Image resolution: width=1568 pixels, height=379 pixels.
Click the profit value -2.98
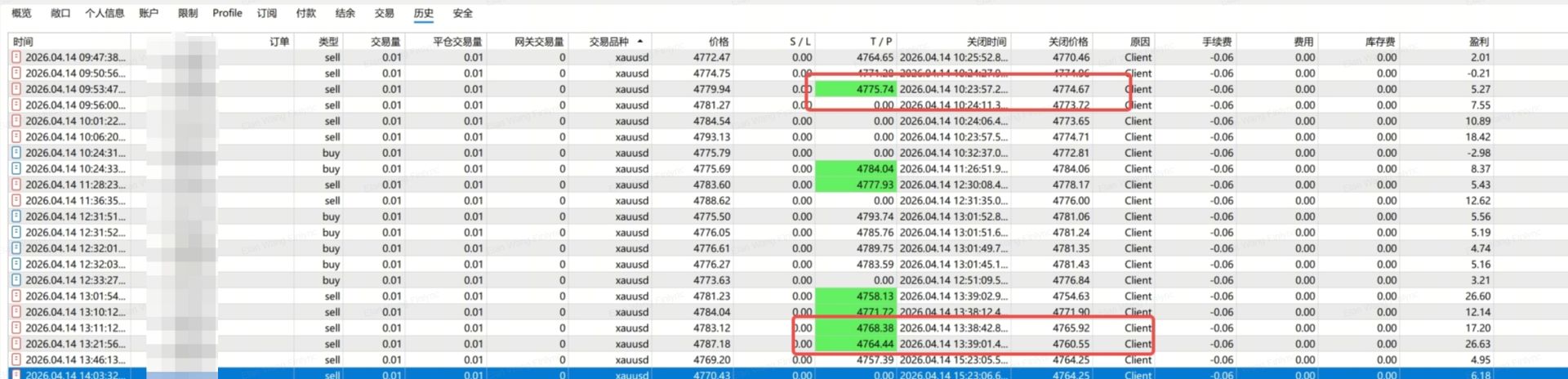coord(1479,153)
